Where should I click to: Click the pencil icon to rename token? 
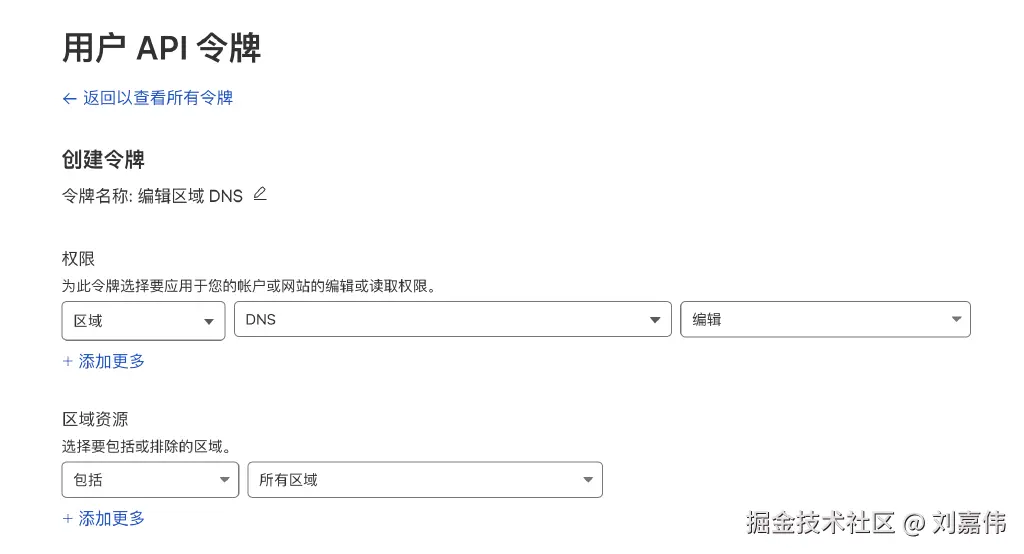click(260, 194)
